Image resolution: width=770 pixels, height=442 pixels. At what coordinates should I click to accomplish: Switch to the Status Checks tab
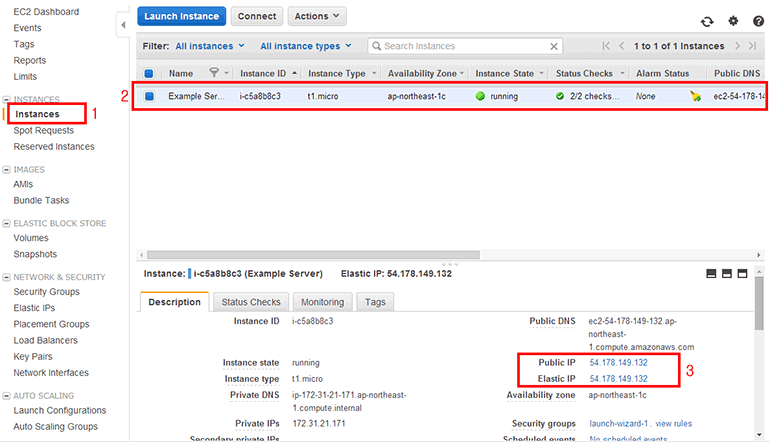coord(251,302)
